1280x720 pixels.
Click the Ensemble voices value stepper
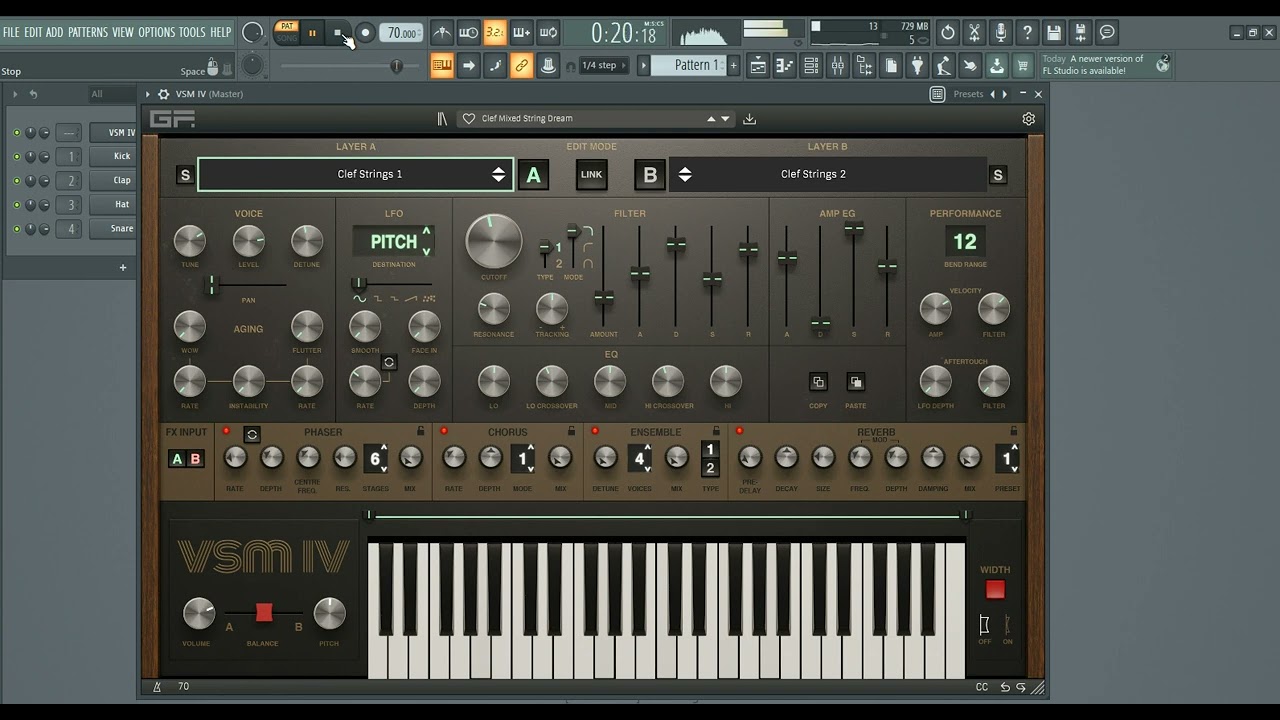point(640,459)
